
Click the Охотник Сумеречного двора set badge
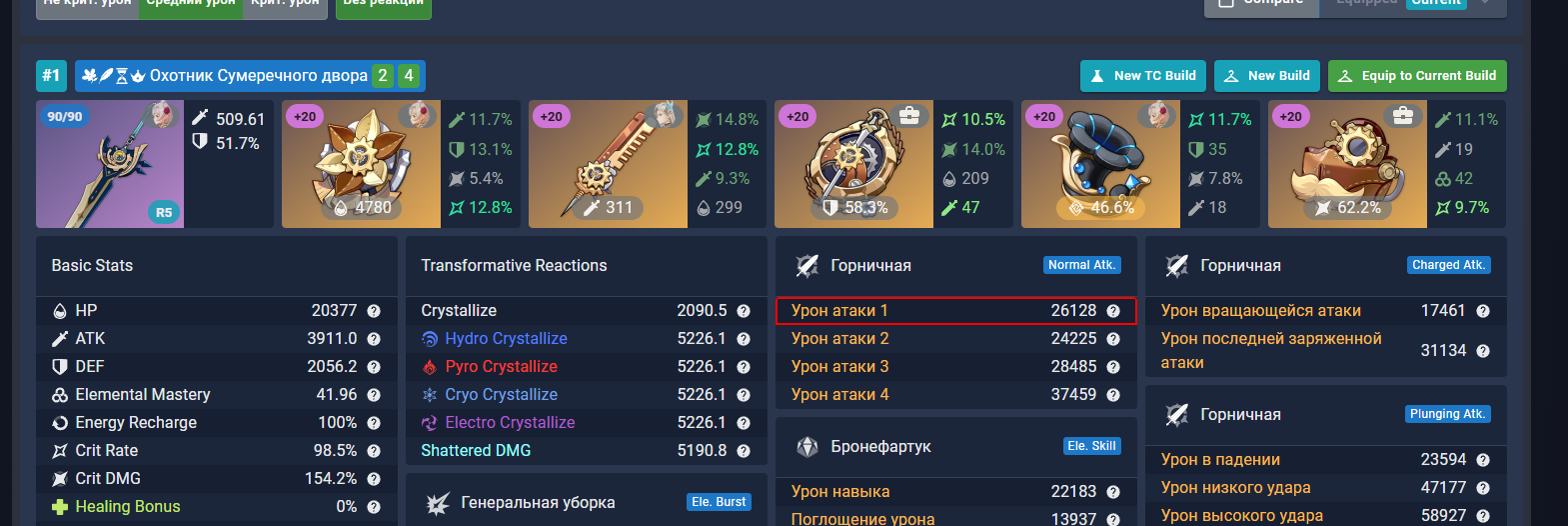coord(250,76)
